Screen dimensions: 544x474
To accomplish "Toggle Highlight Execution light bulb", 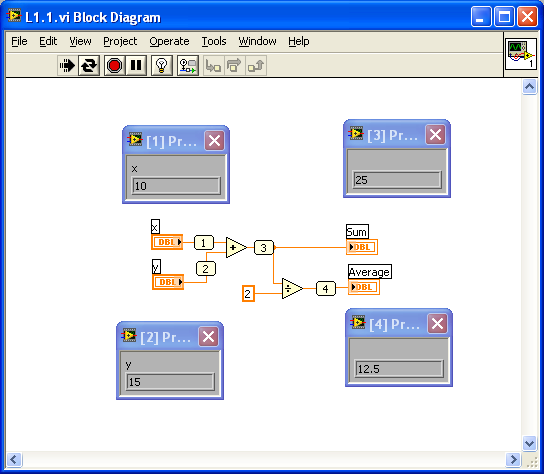I will tap(162, 65).
